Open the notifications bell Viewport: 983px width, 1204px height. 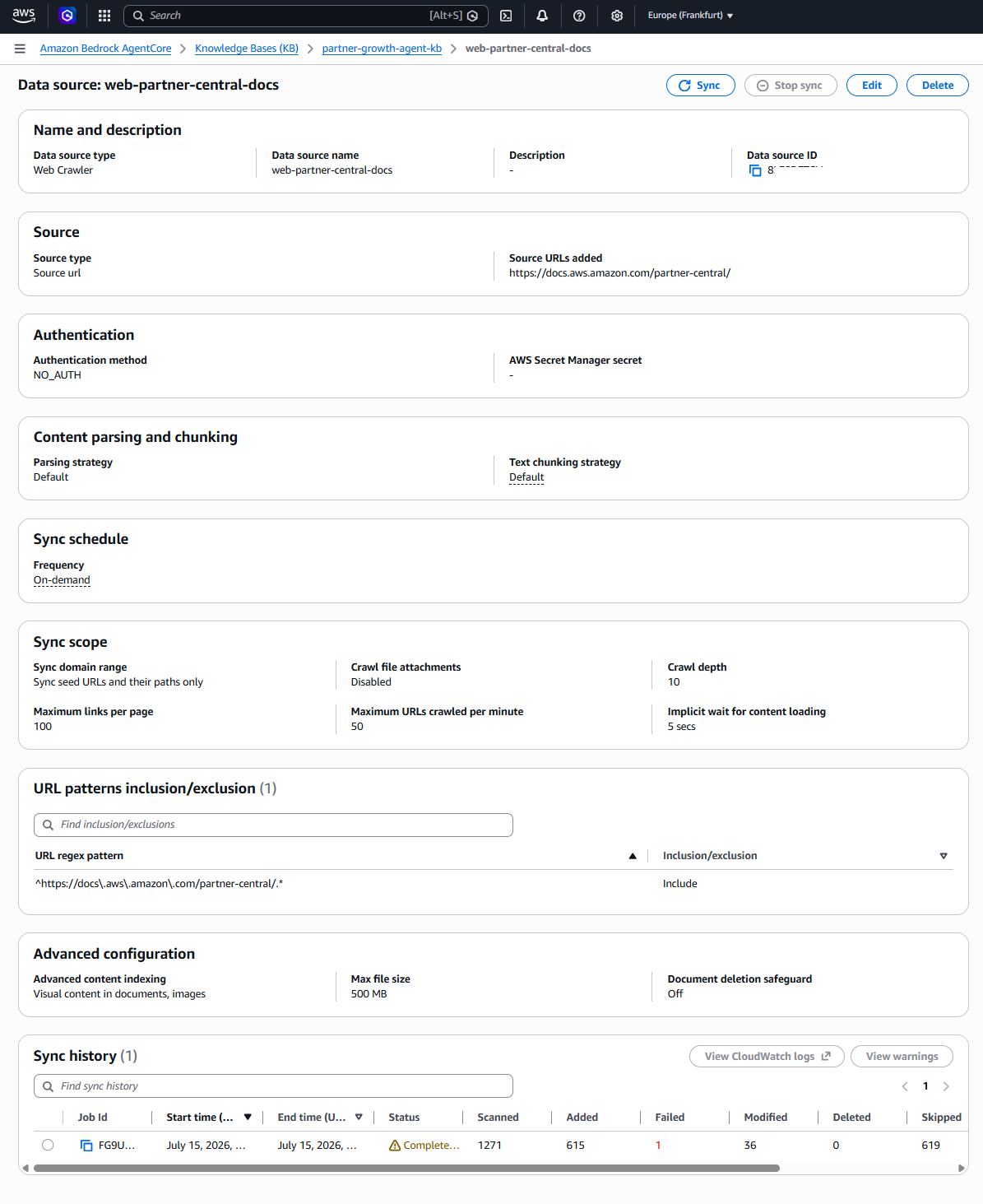[x=542, y=16]
